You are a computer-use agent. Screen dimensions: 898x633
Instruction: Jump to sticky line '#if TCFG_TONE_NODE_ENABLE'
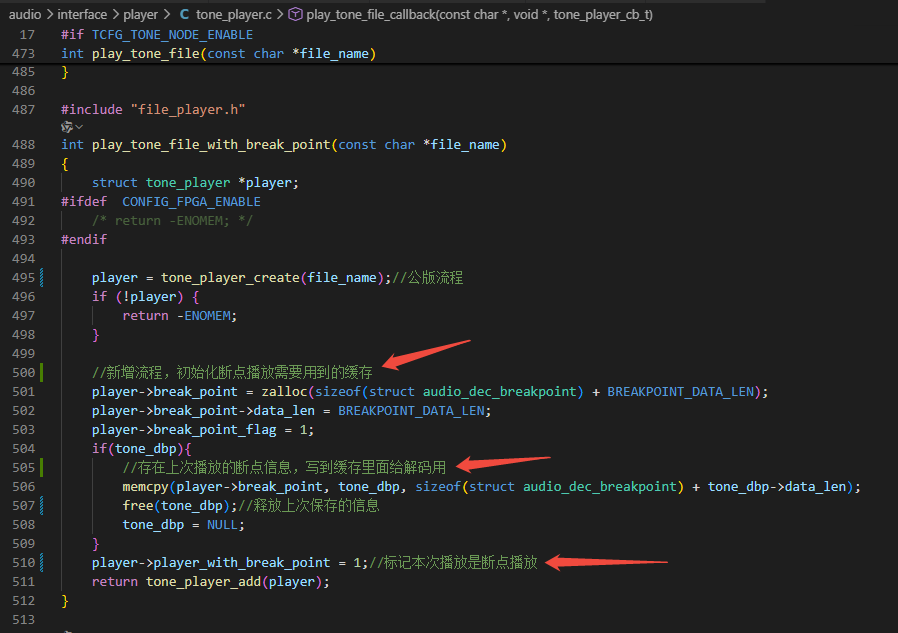[157, 34]
